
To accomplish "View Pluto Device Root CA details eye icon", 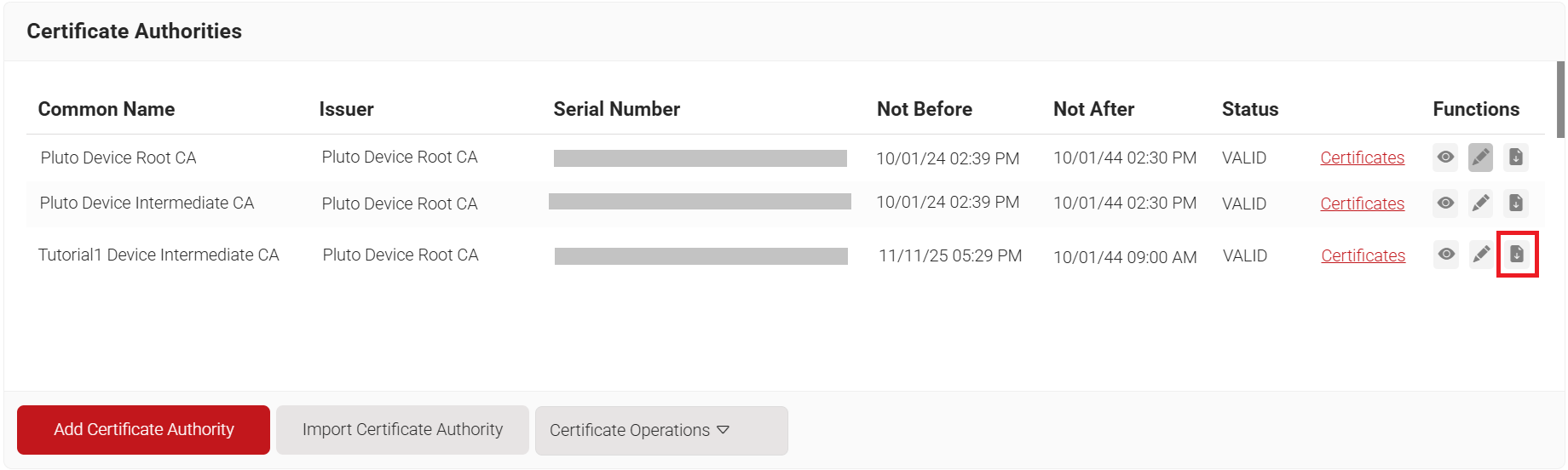I will (1445, 158).
